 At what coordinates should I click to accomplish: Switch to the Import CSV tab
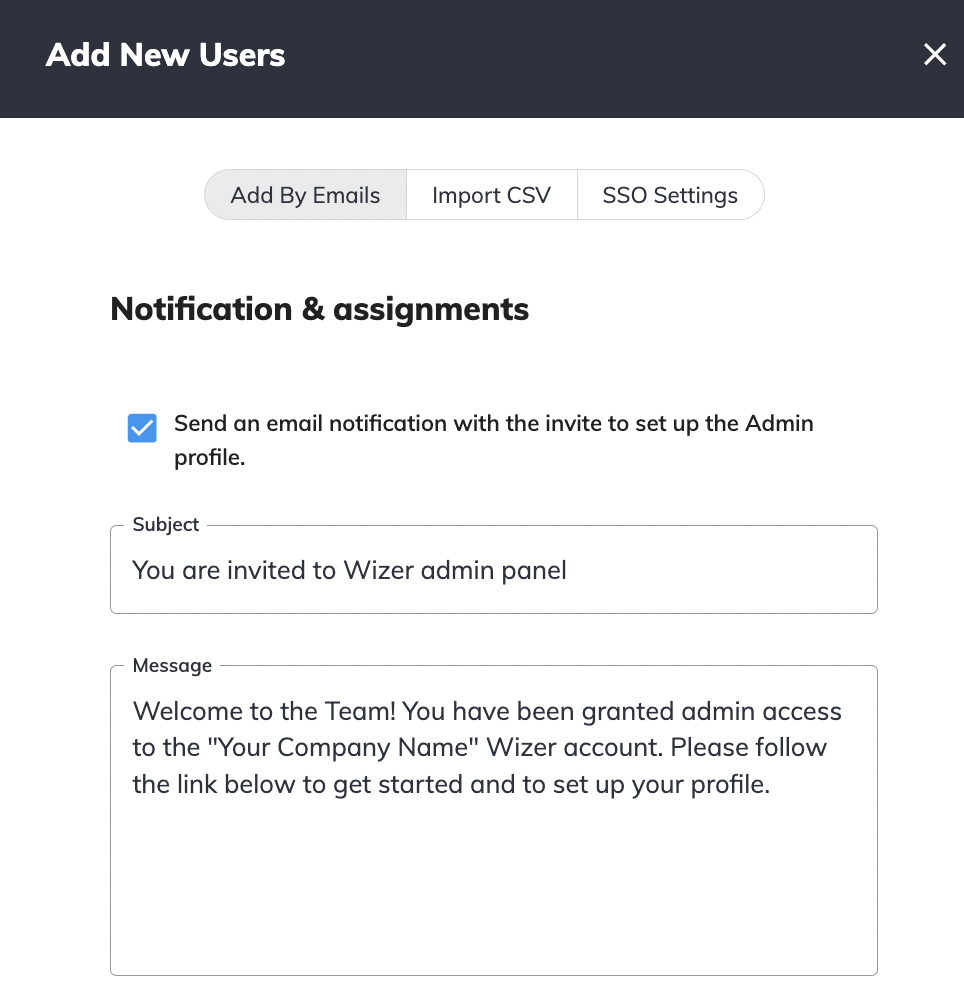click(491, 194)
